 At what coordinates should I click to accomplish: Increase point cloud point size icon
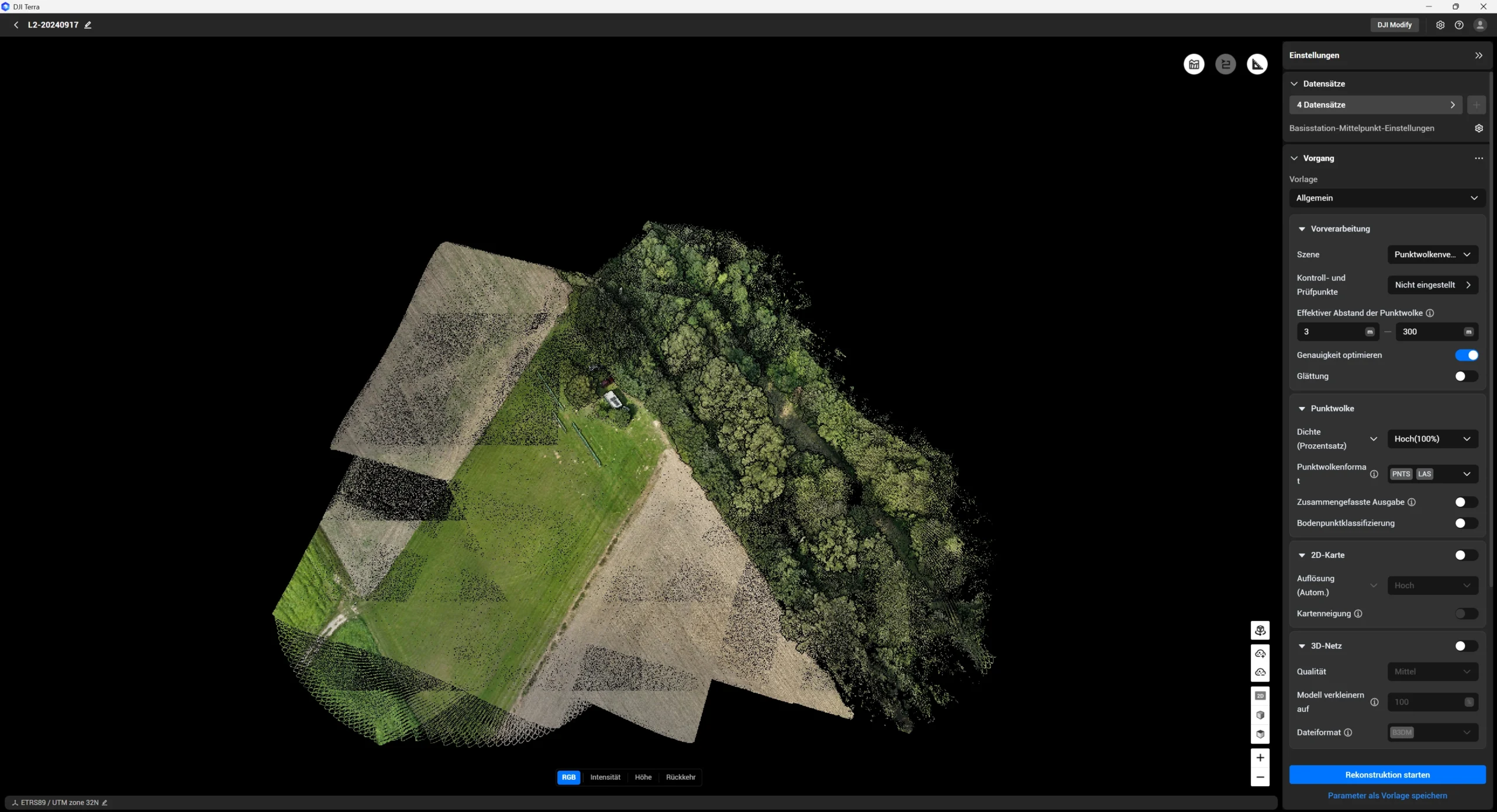tap(1260, 653)
